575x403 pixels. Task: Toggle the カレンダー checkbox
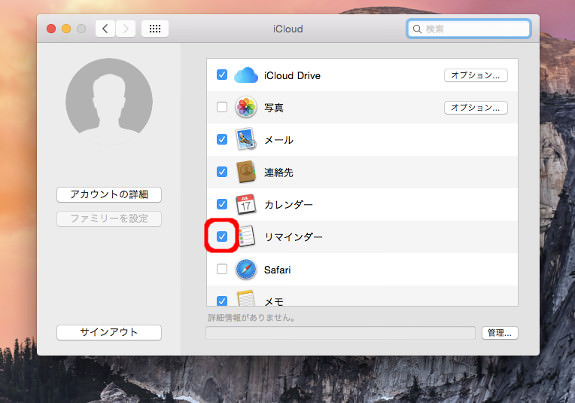(x=222, y=204)
